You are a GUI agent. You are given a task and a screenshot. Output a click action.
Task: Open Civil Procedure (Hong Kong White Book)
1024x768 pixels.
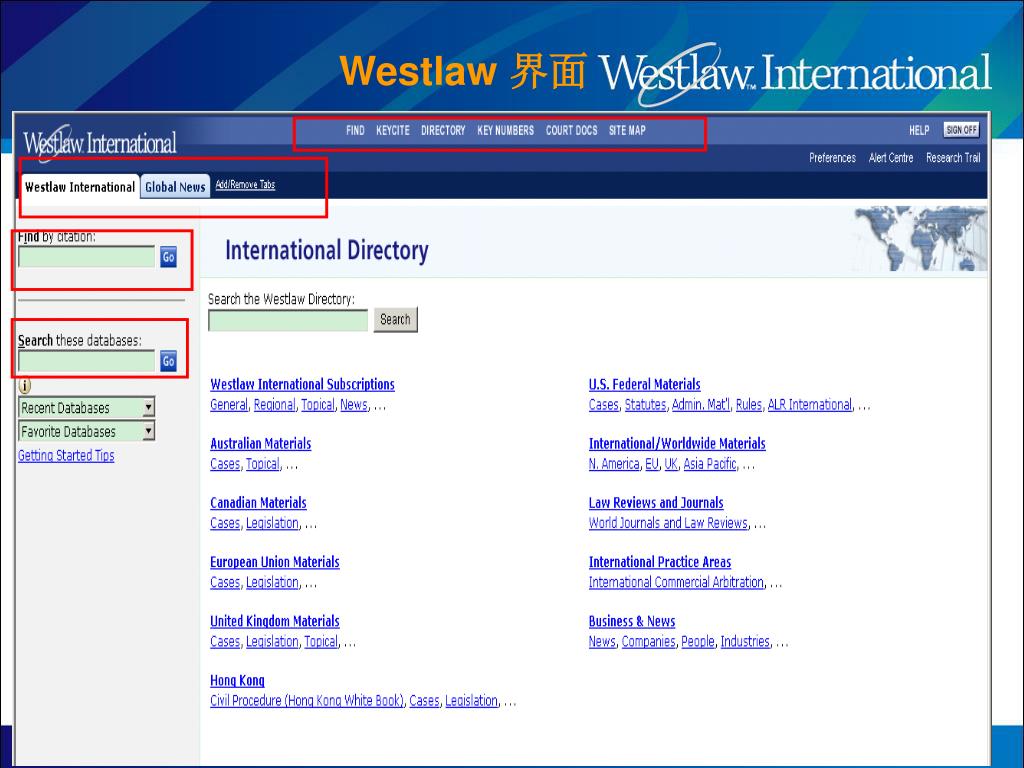[307, 701]
